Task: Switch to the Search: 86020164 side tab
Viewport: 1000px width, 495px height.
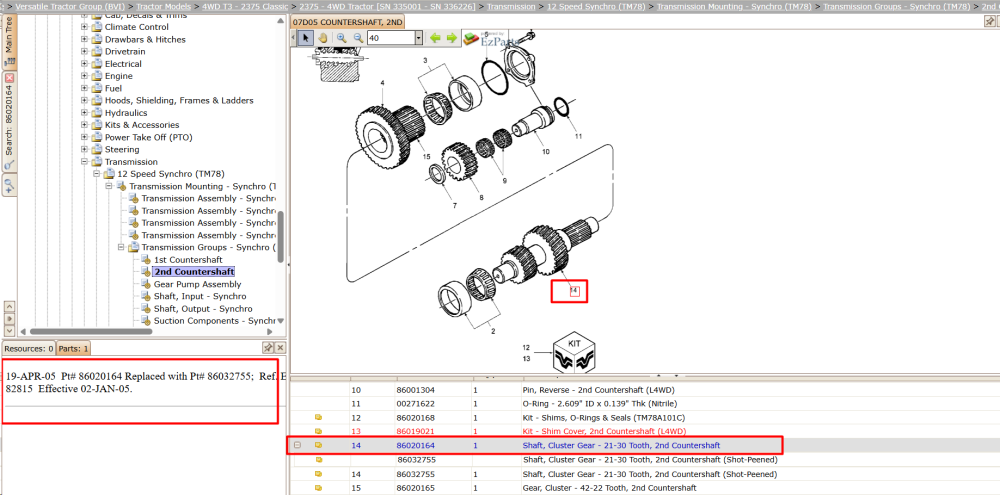Action: point(9,121)
